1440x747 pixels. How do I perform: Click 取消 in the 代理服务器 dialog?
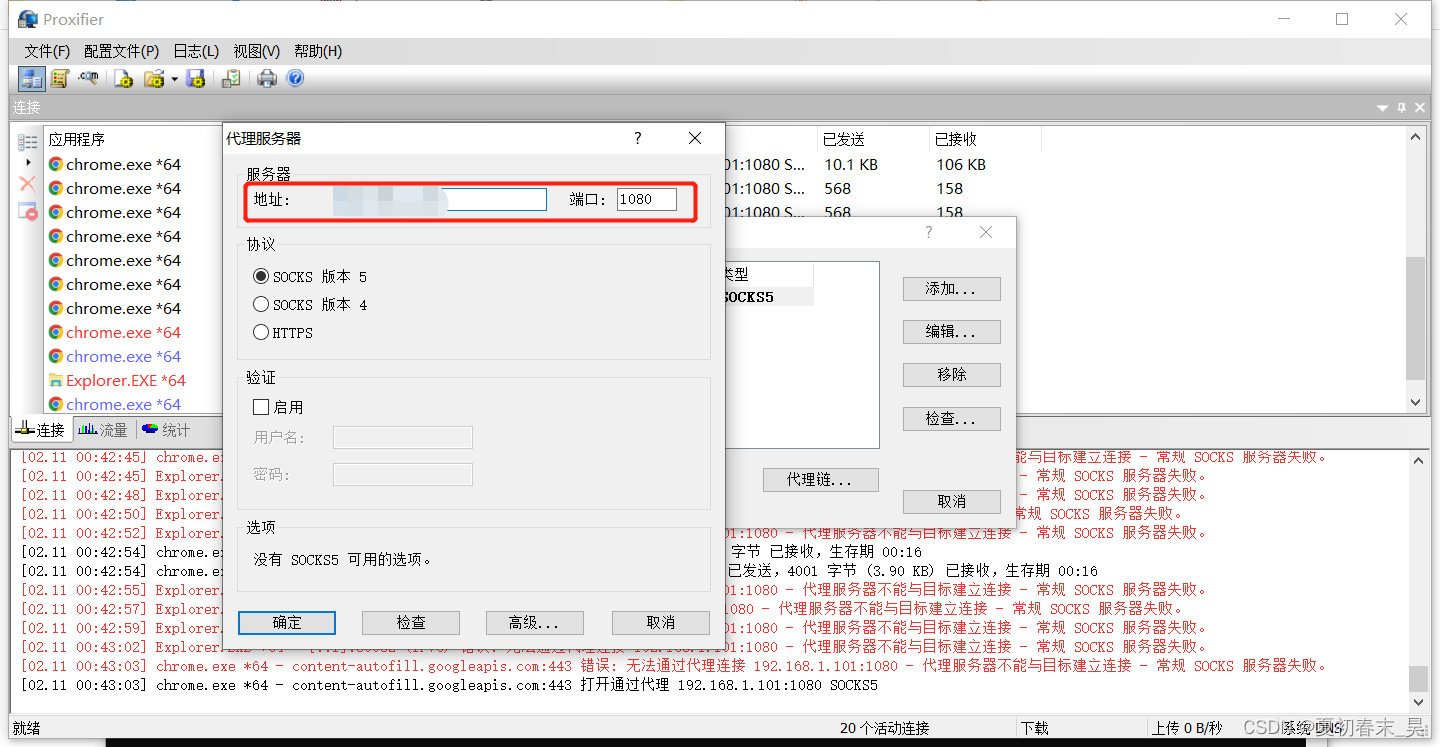[661, 622]
